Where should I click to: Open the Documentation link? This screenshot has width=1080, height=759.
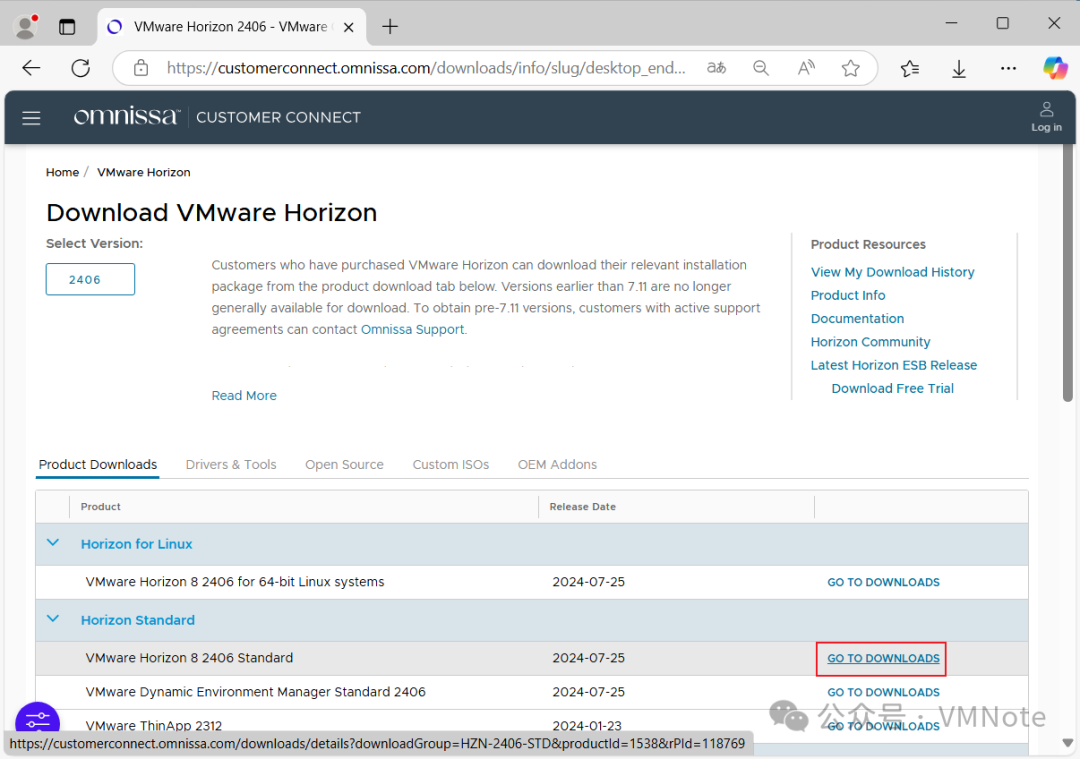pyautogui.click(x=857, y=319)
